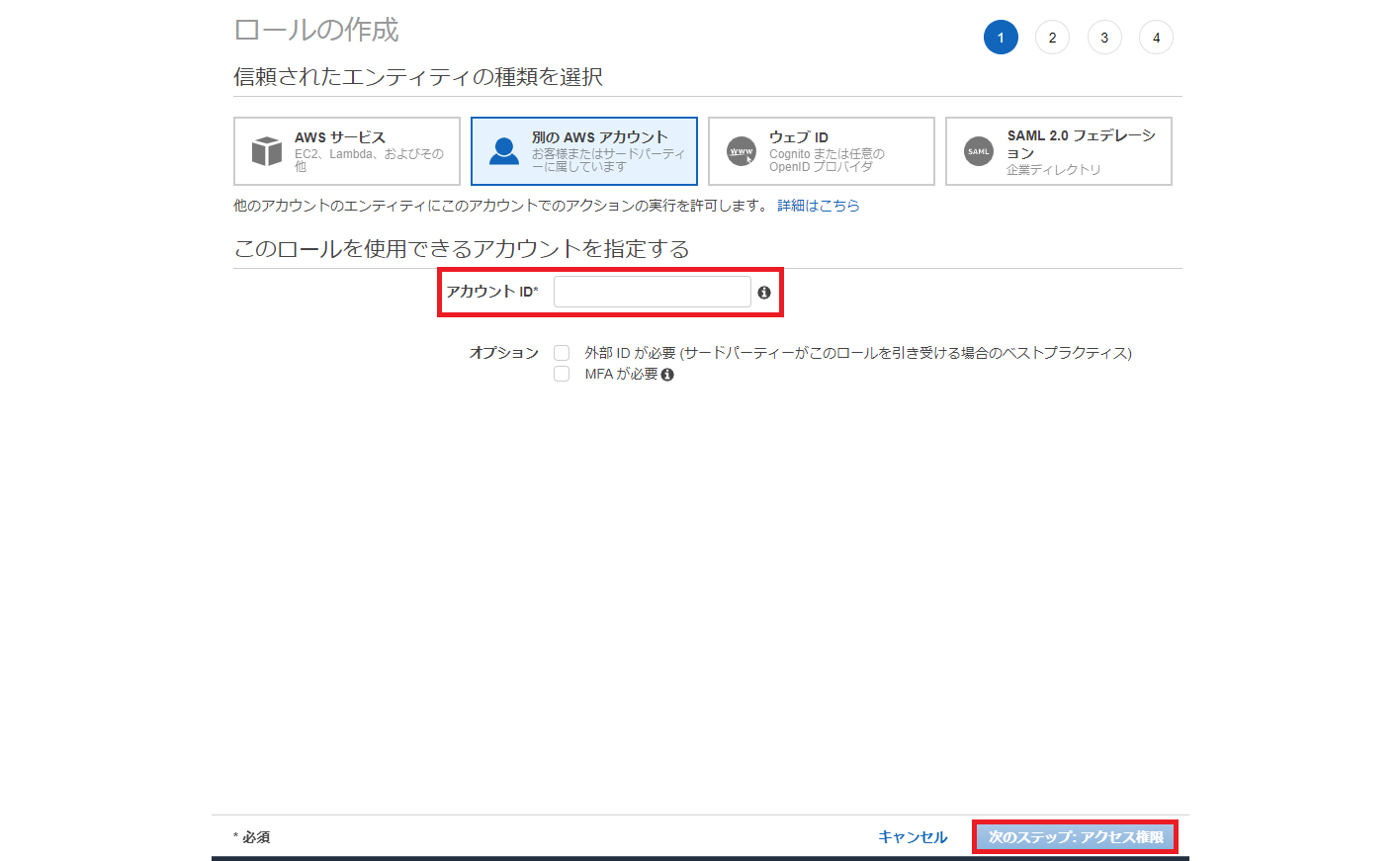The width and height of the screenshot is (1400, 861).
Task: Click the キャンセル link
Action: [x=913, y=837]
